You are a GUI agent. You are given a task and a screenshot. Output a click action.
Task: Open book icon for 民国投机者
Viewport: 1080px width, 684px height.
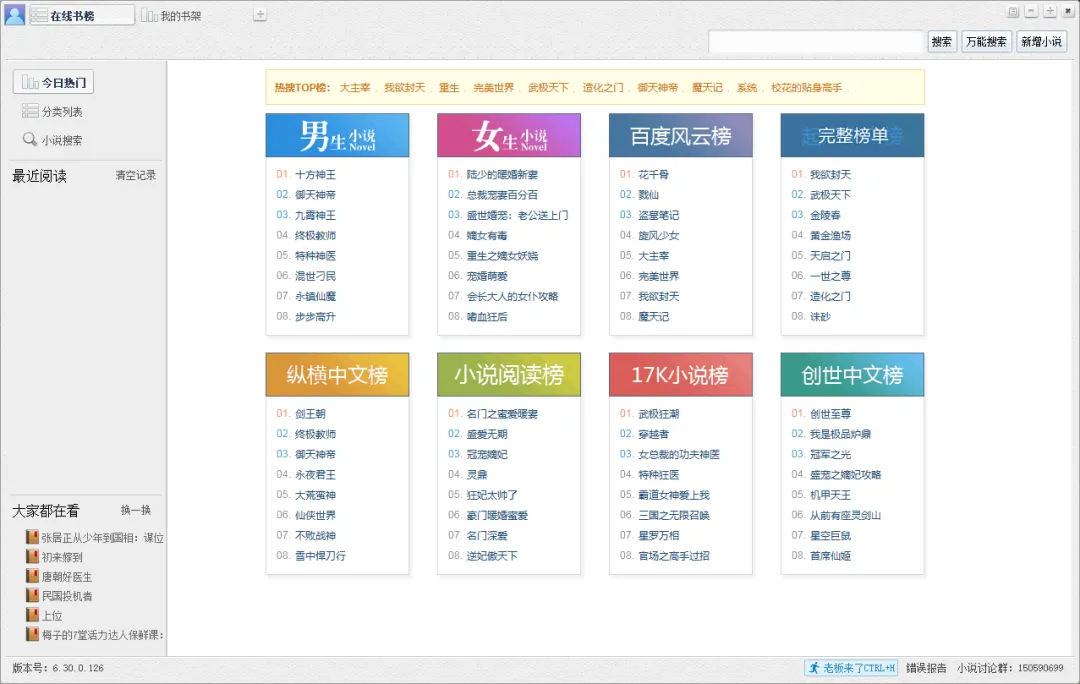[x=32, y=594]
